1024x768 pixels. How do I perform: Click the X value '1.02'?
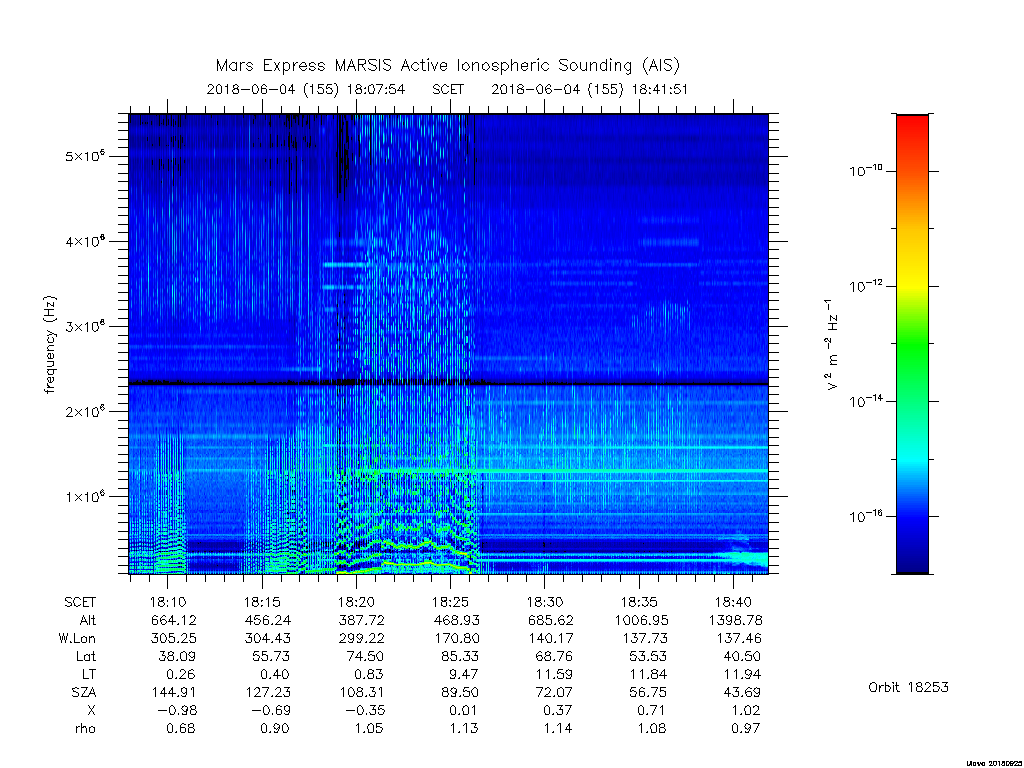[747, 710]
